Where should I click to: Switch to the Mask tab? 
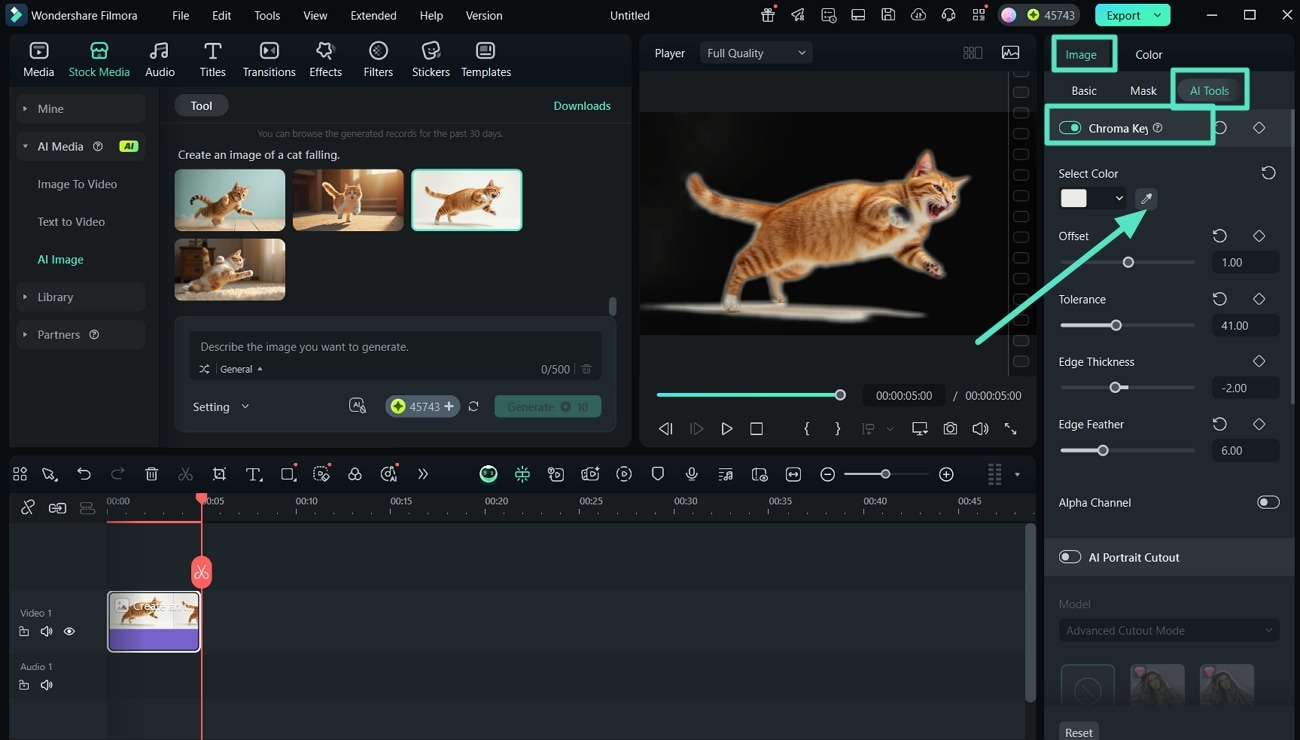[x=1143, y=90]
